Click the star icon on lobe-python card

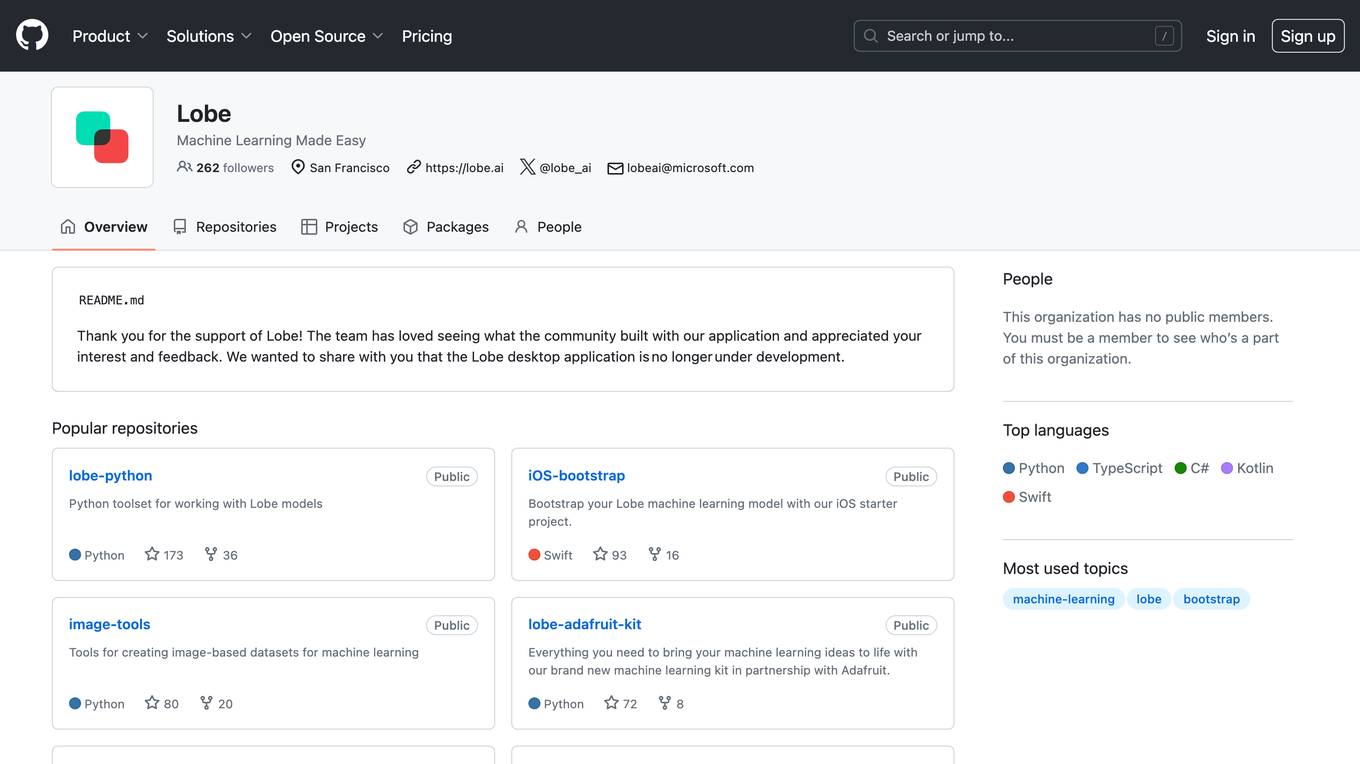pyautogui.click(x=152, y=554)
